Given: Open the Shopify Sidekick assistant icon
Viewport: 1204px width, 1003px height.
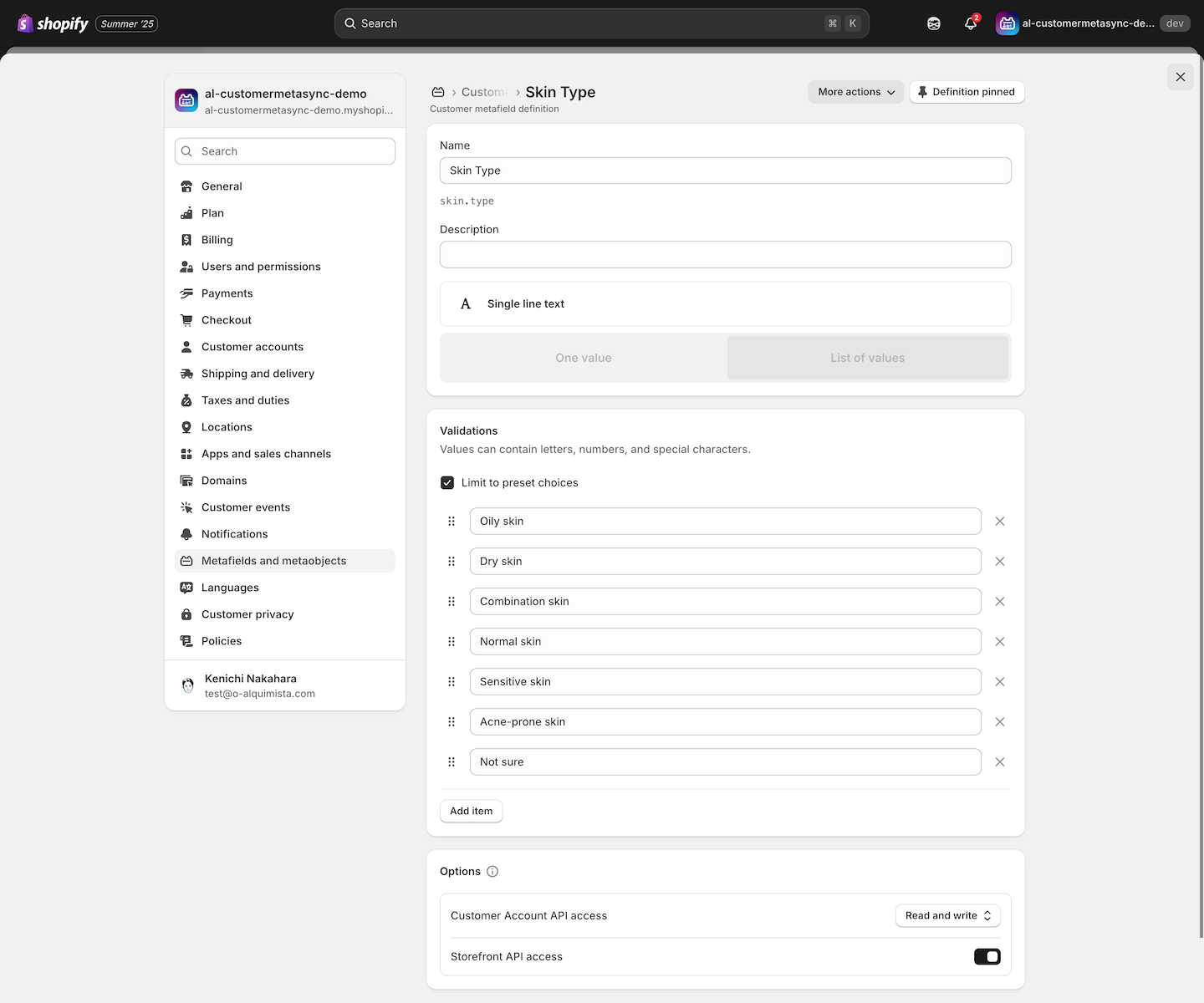Looking at the screenshot, I should pos(934,23).
